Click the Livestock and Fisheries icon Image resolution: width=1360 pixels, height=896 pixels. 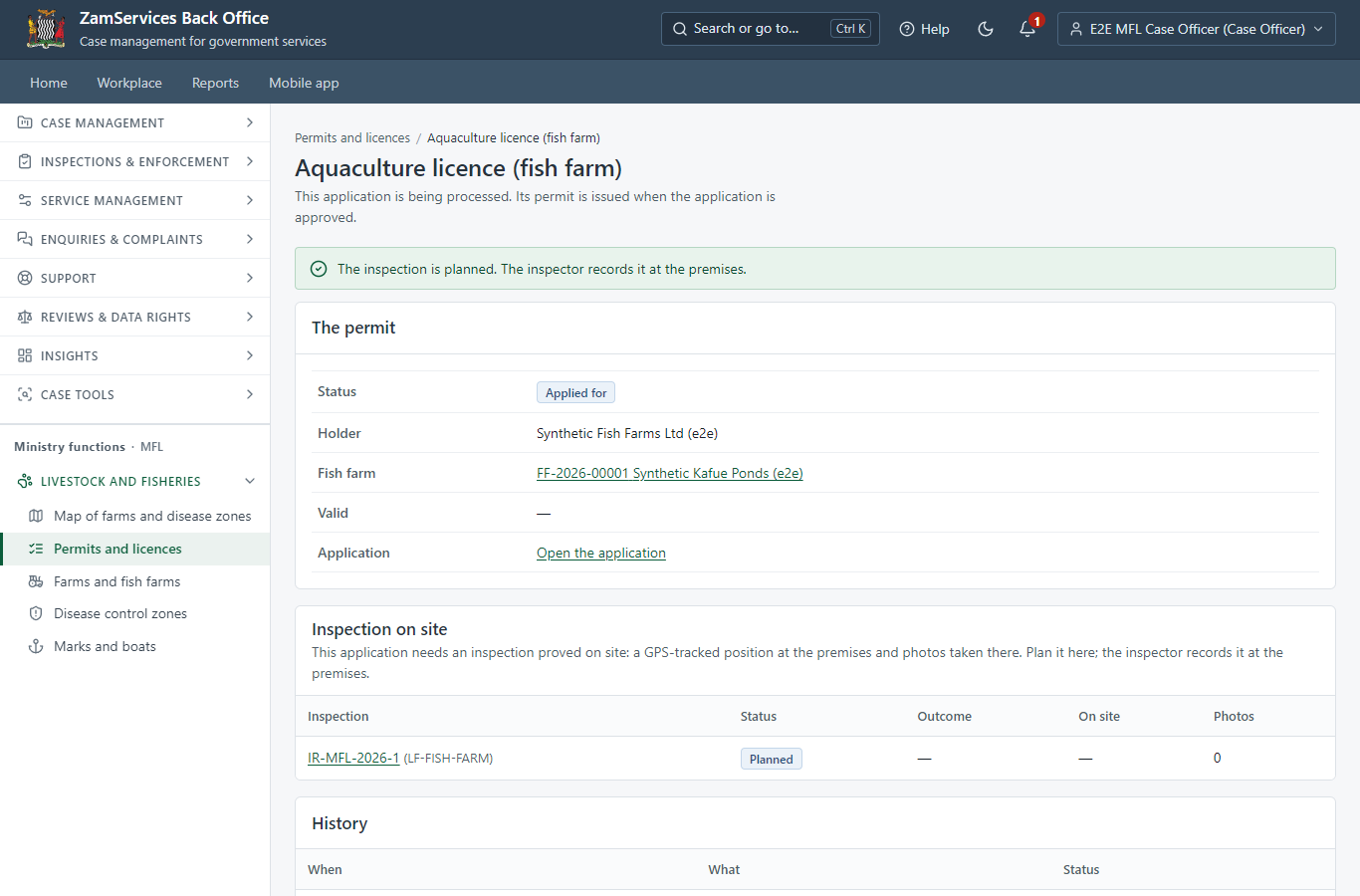pyautogui.click(x=25, y=481)
